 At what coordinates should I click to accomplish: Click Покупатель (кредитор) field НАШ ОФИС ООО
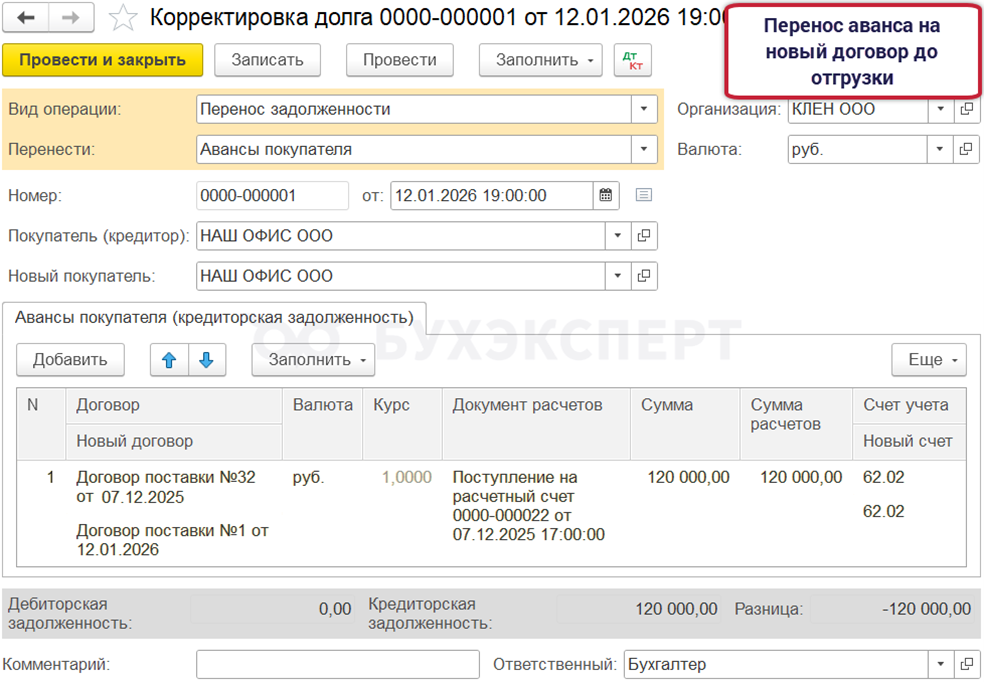coord(401,236)
